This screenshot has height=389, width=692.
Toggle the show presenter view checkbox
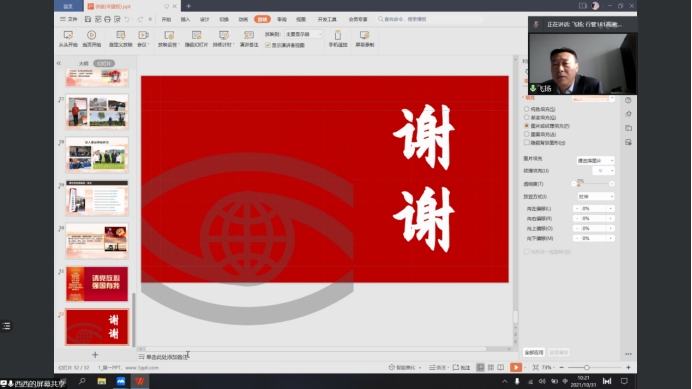[x=268, y=45]
